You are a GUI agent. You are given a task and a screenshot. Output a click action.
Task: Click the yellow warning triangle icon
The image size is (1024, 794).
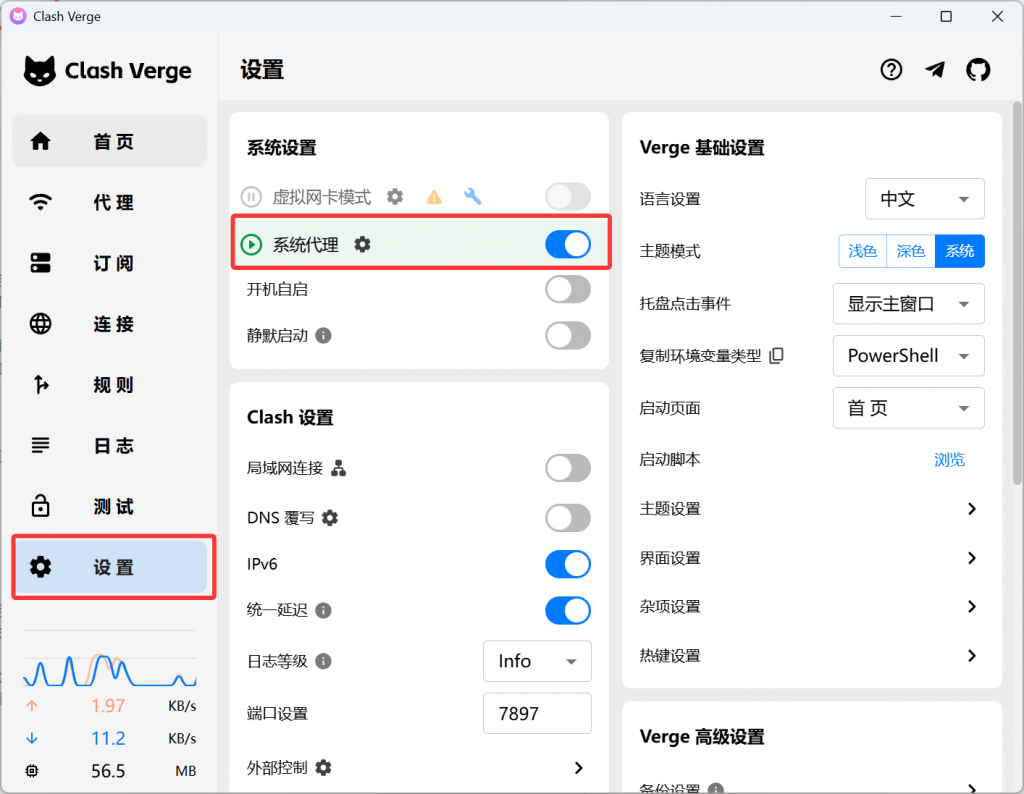(434, 197)
